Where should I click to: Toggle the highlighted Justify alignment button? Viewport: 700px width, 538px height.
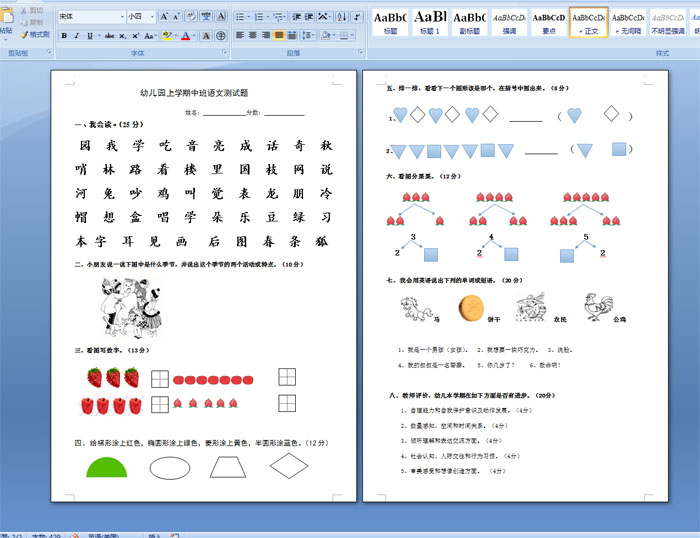point(279,35)
